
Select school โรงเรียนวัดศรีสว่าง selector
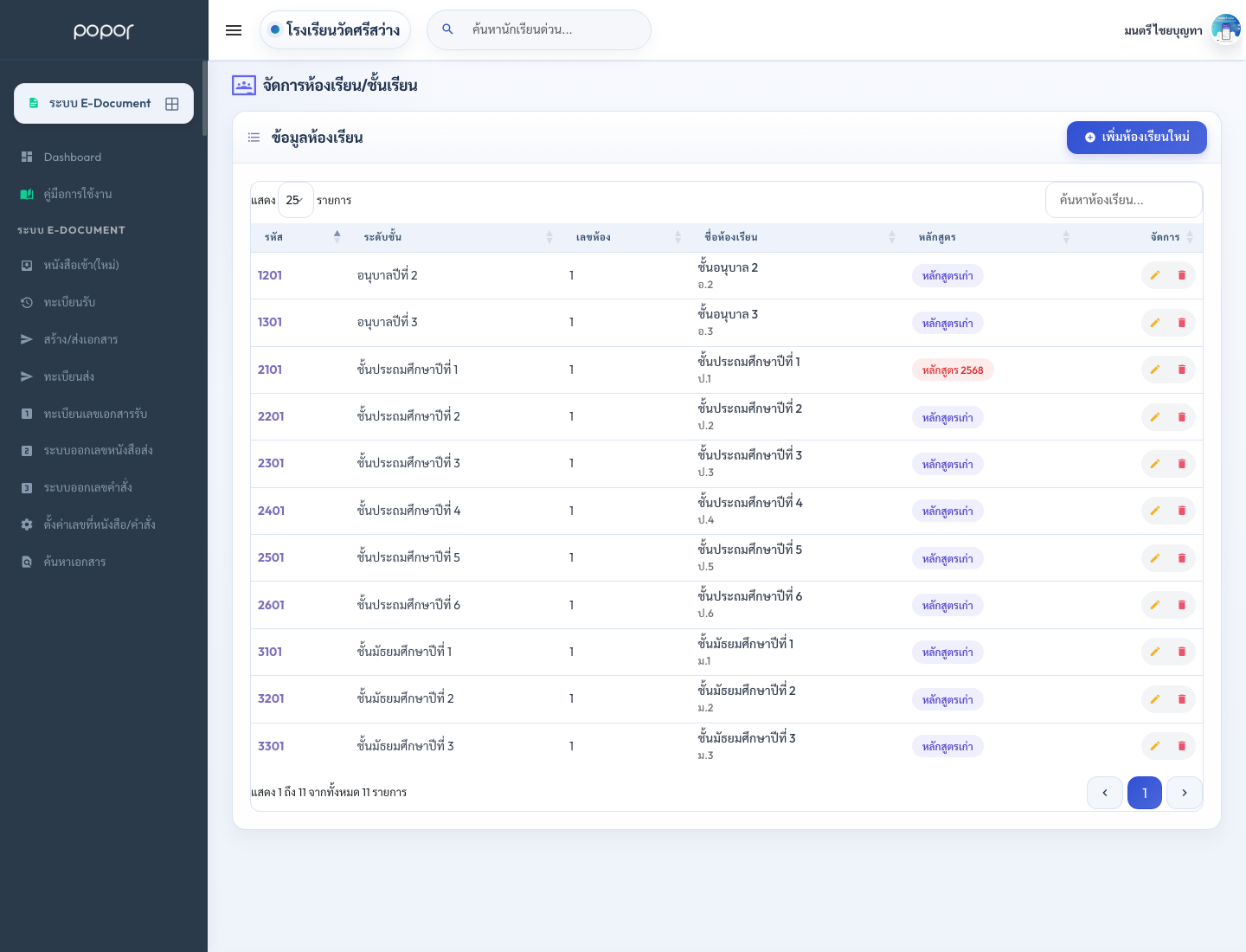coord(335,30)
